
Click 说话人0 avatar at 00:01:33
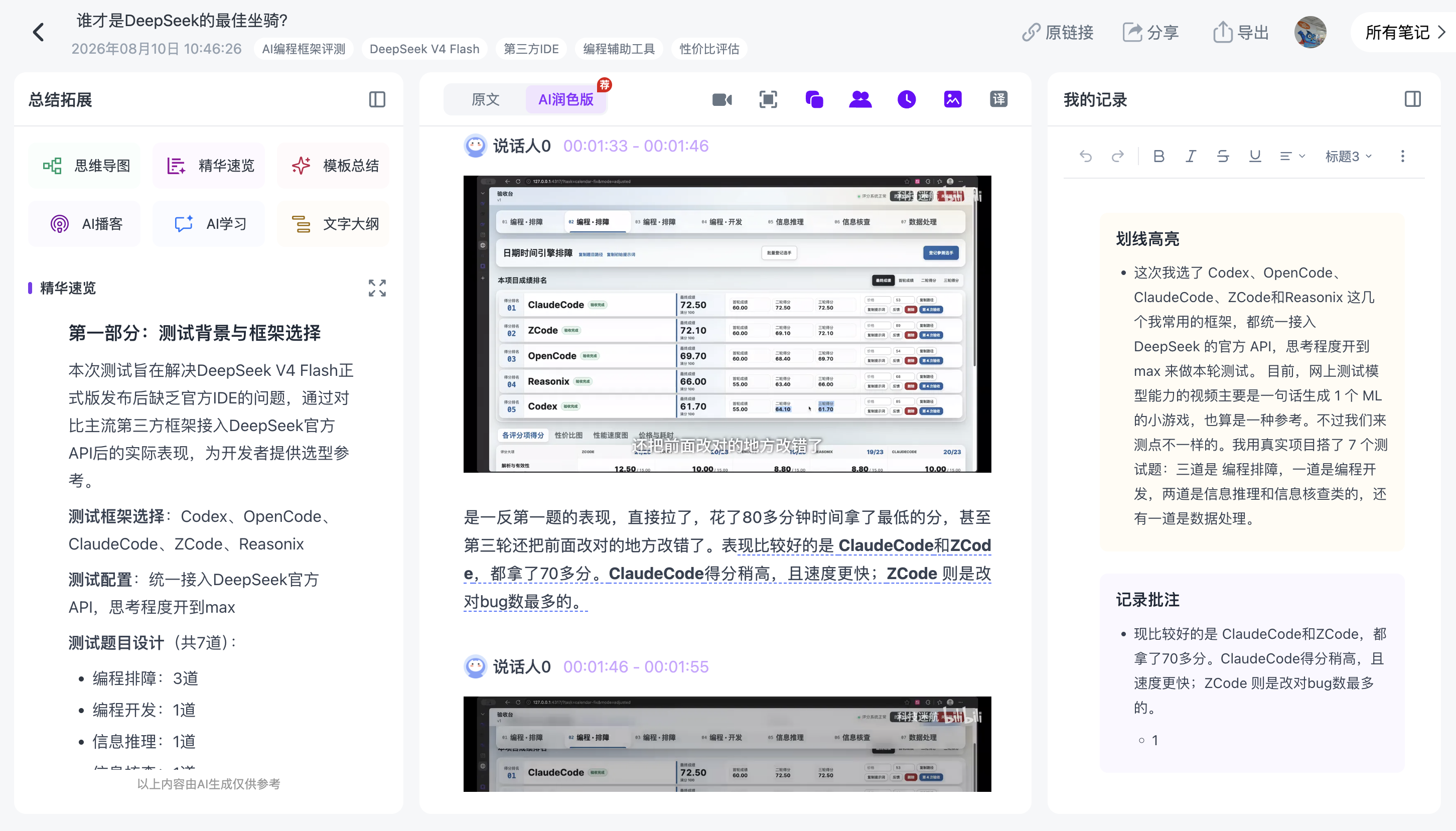pyautogui.click(x=475, y=146)
